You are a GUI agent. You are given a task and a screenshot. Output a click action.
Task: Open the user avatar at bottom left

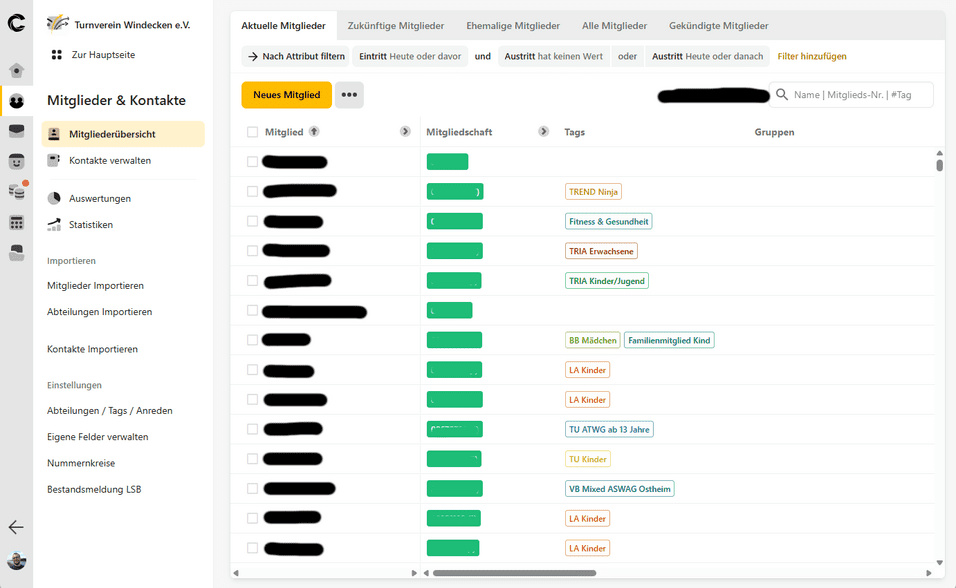coord(16,561)
